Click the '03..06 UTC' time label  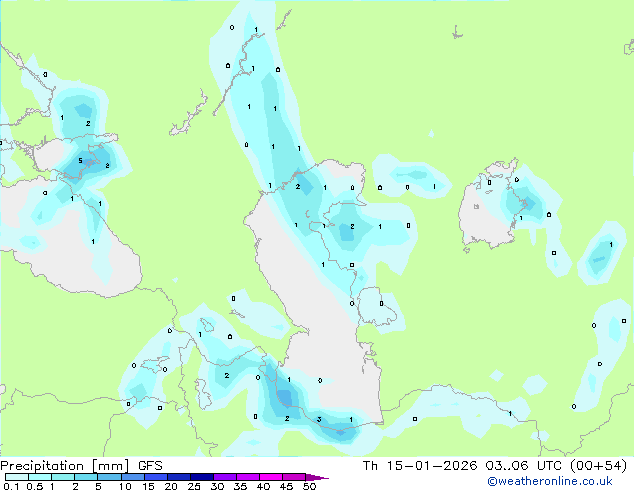pyautogui.click(x=524, y=466)
